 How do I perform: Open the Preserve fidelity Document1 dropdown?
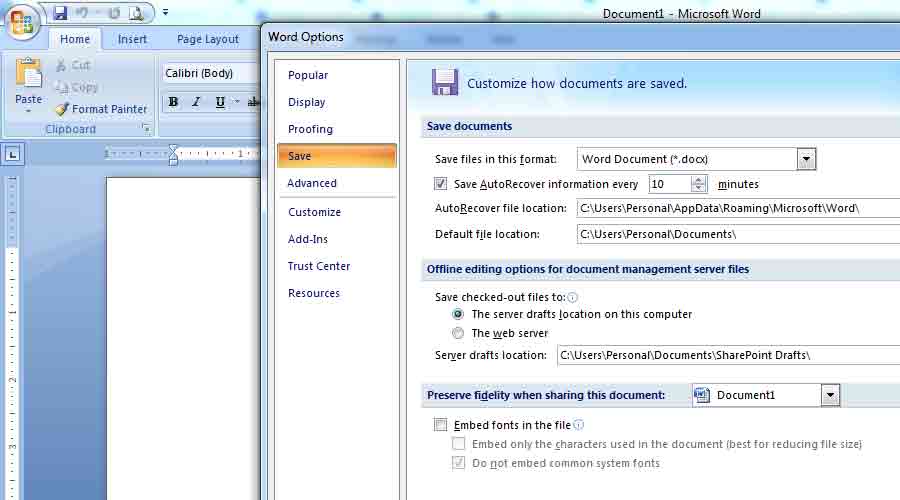(x=830, y=395)
